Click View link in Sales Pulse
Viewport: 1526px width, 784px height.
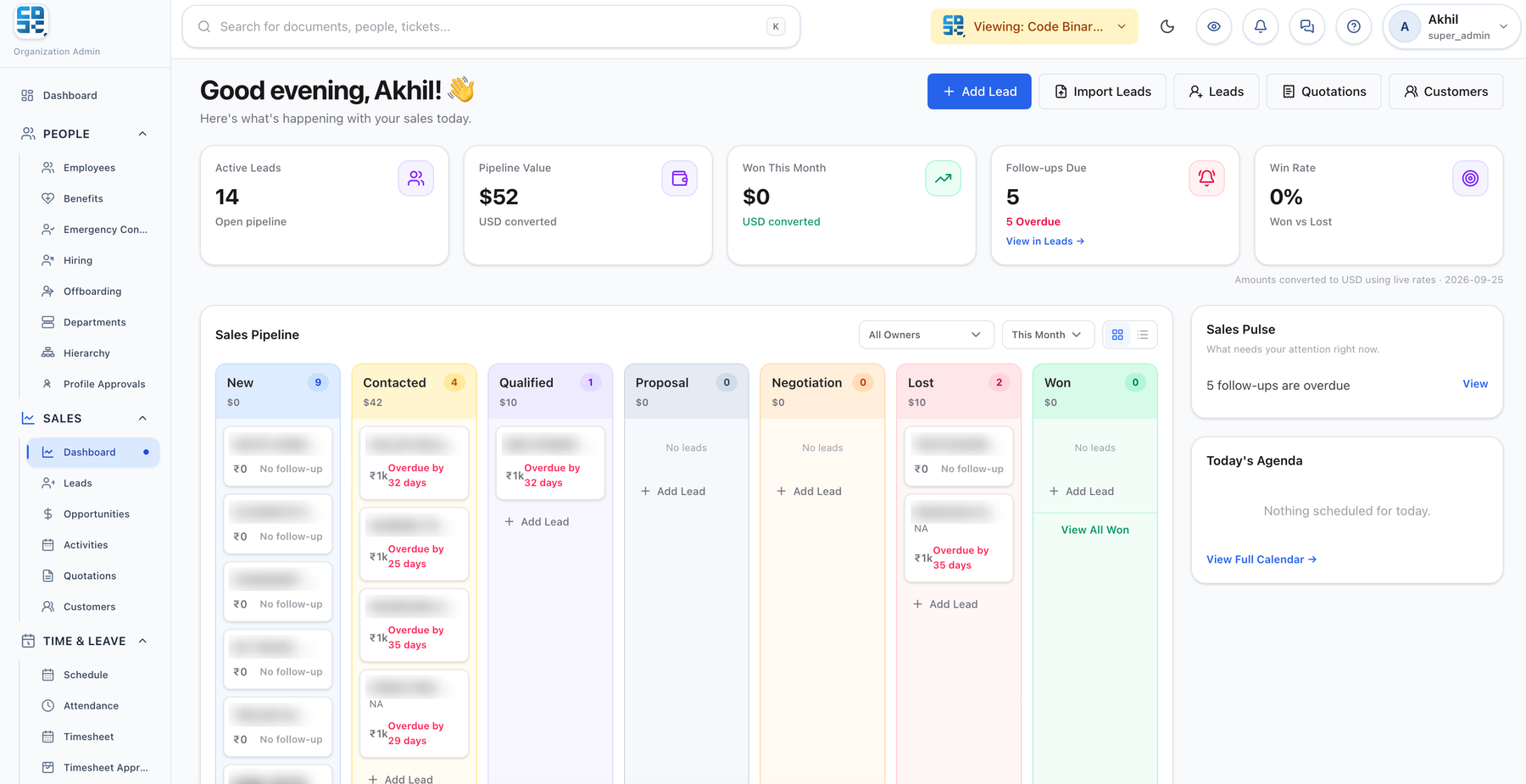click(x=1475, y=384)
